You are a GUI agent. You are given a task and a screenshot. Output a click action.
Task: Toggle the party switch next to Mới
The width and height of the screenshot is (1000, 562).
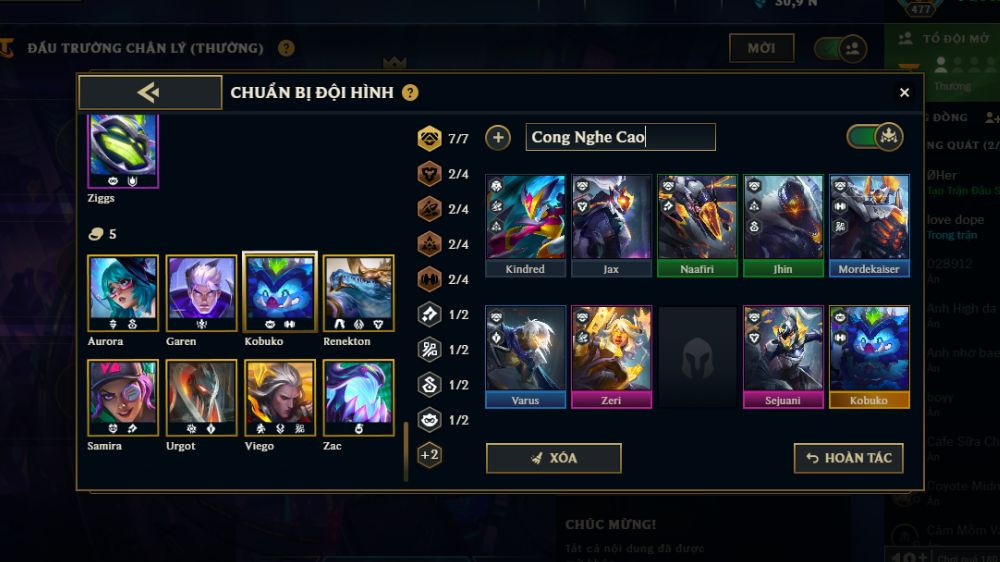click(840, 48)
